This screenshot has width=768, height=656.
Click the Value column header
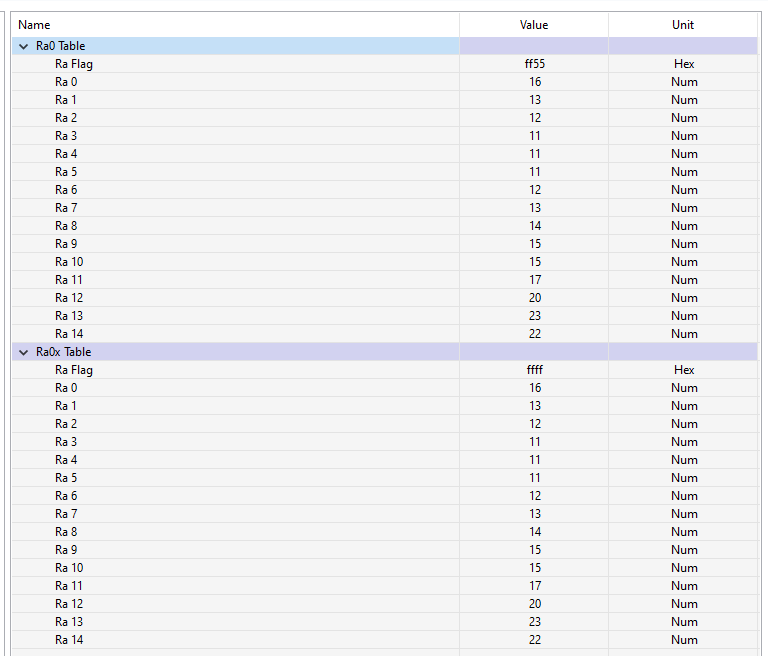click(x=534, y=25)
